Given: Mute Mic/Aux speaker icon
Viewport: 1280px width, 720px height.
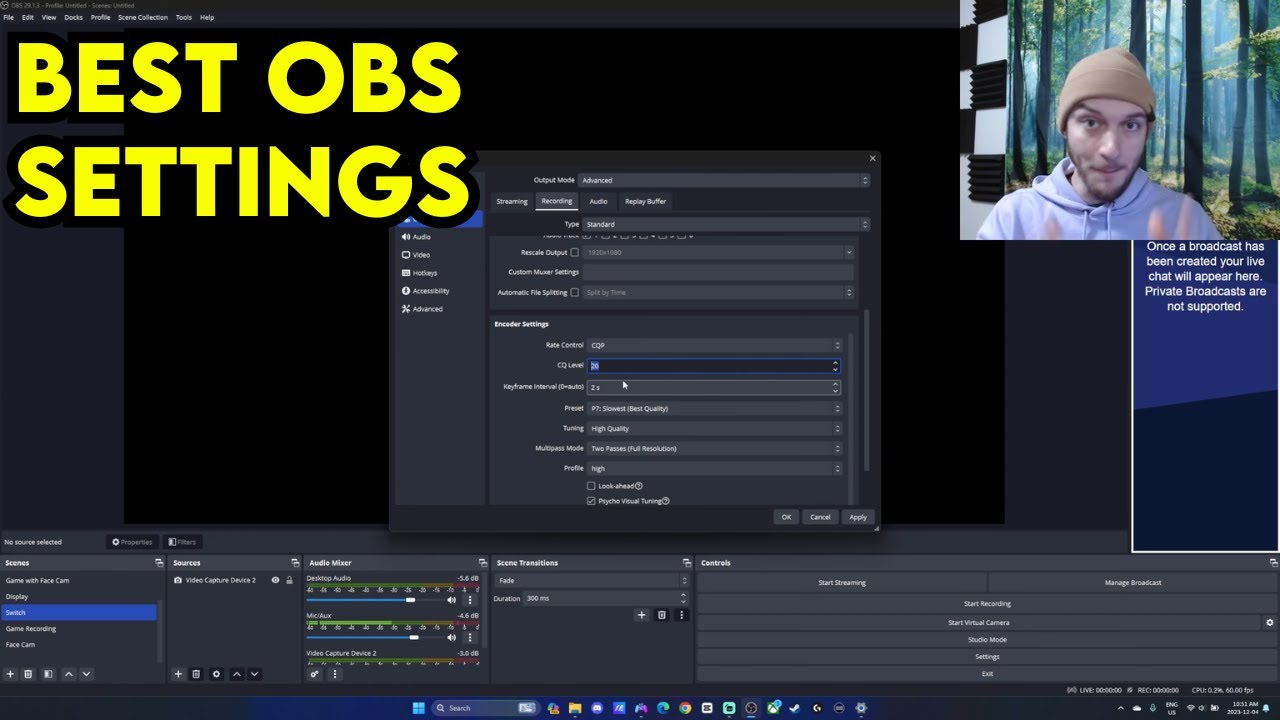Looking at the screenshot, I should [x=451, y=637].
